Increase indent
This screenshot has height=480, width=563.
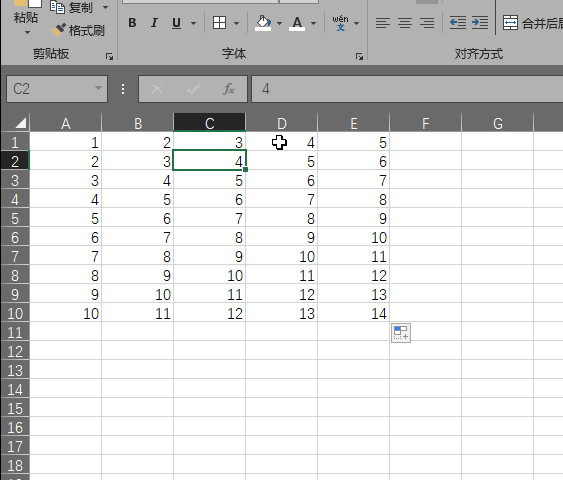pyautogui.click(x=480, y=23)
